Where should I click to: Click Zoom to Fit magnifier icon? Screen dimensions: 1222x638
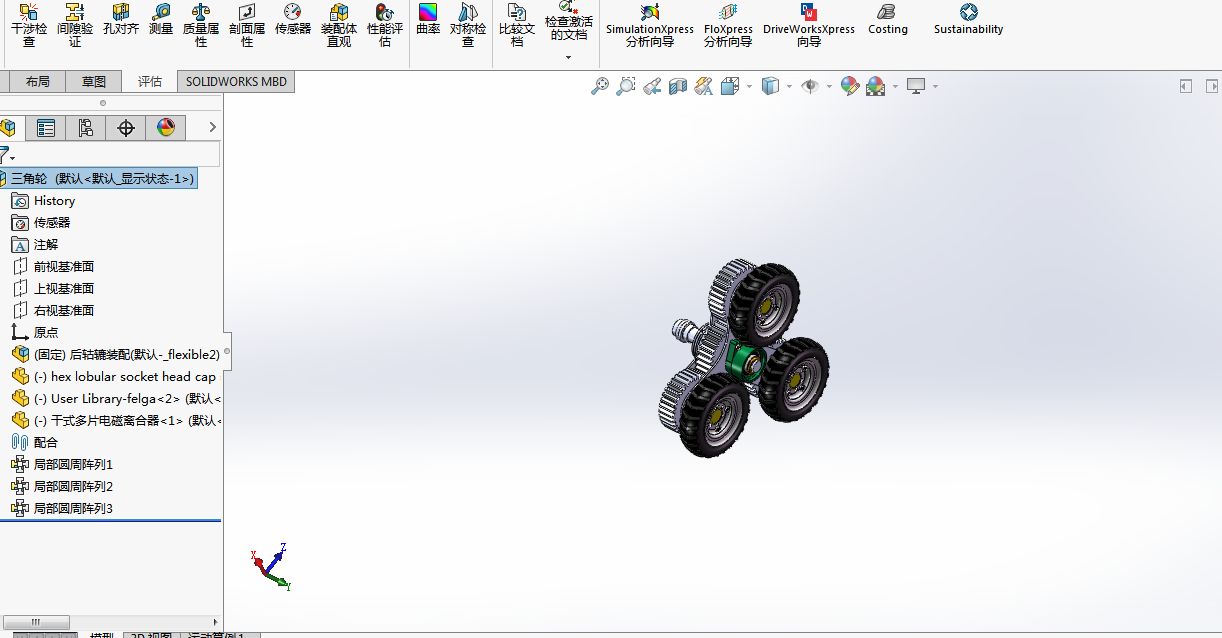tap(600, 87)
